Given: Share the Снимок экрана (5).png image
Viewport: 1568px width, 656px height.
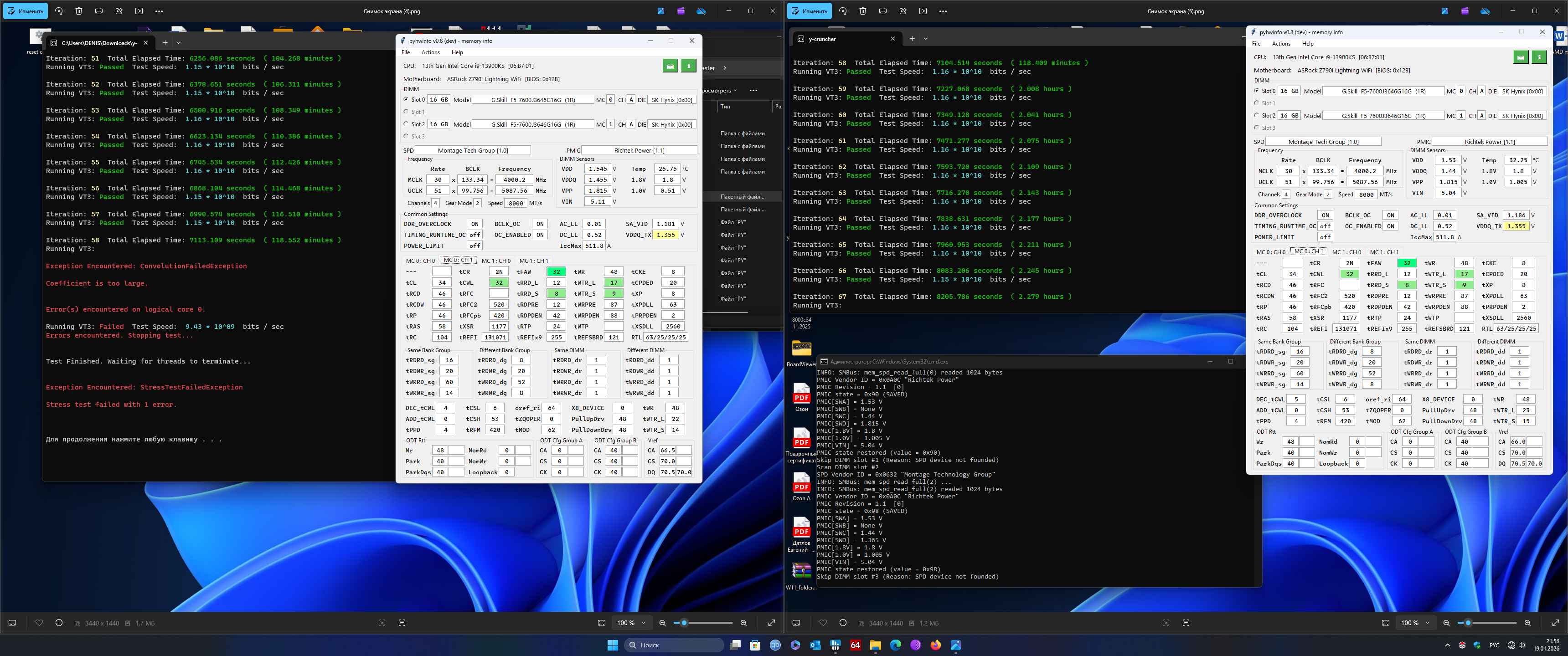Looking at the screenshot, I should (903, 11).
